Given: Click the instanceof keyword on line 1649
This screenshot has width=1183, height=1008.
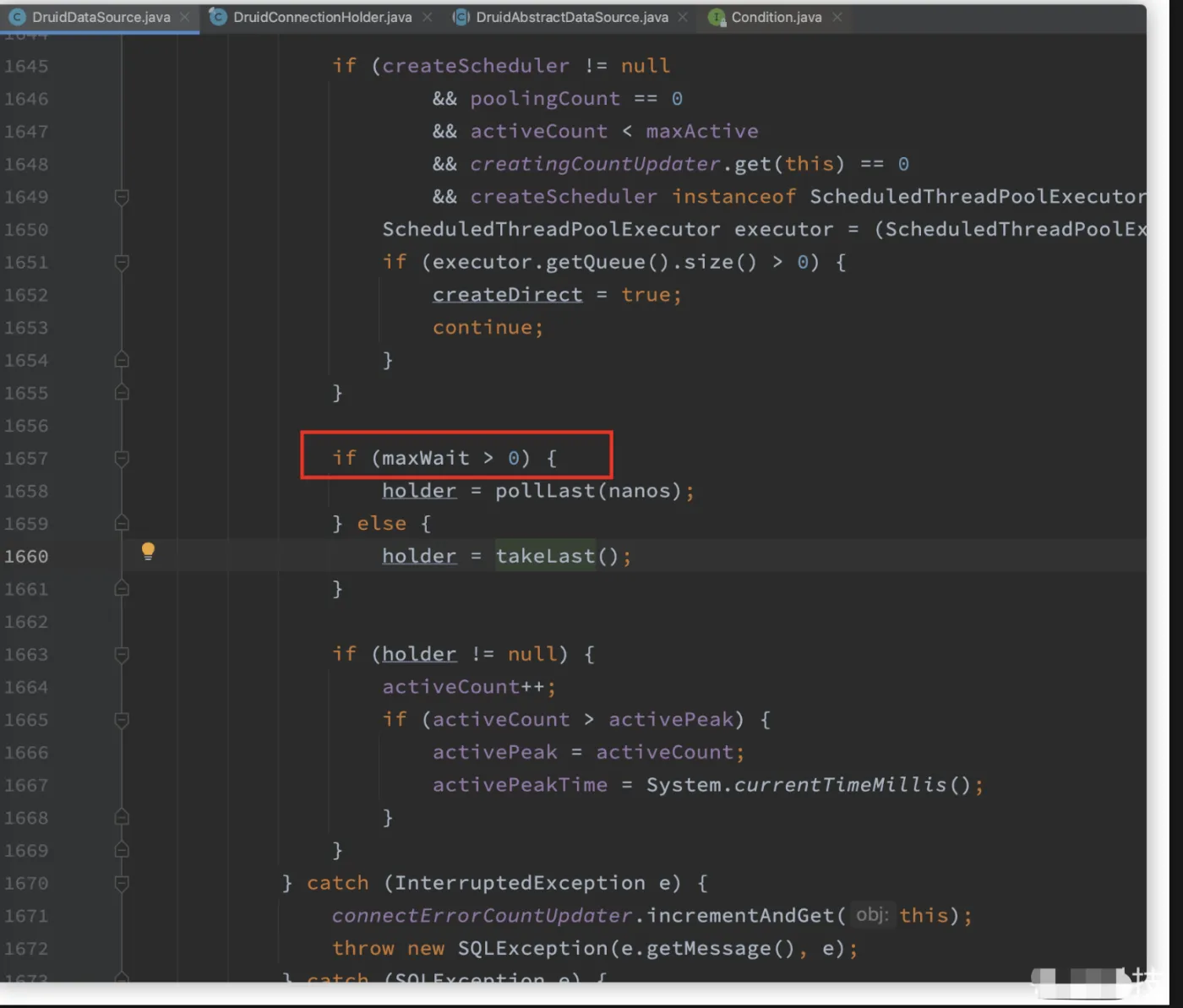Looking at the screenshot, I should [733, 197].
